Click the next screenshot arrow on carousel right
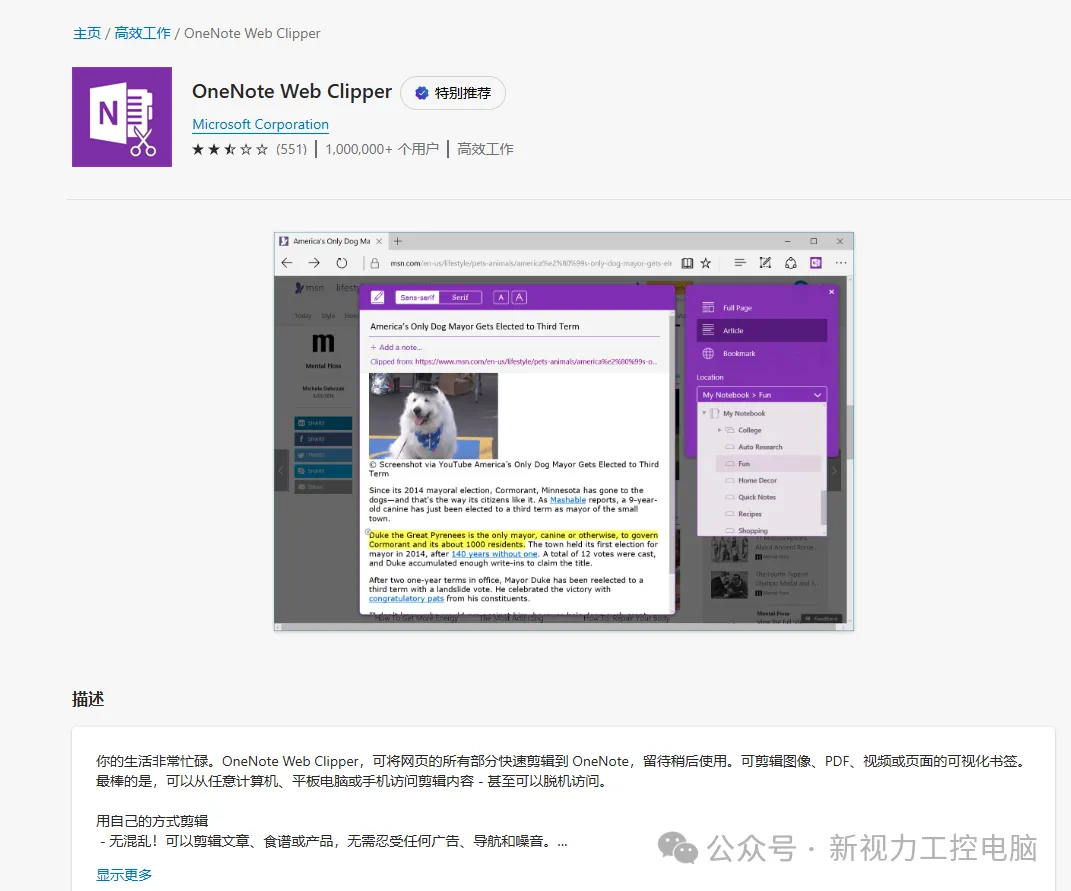 [x=834, y=470]
